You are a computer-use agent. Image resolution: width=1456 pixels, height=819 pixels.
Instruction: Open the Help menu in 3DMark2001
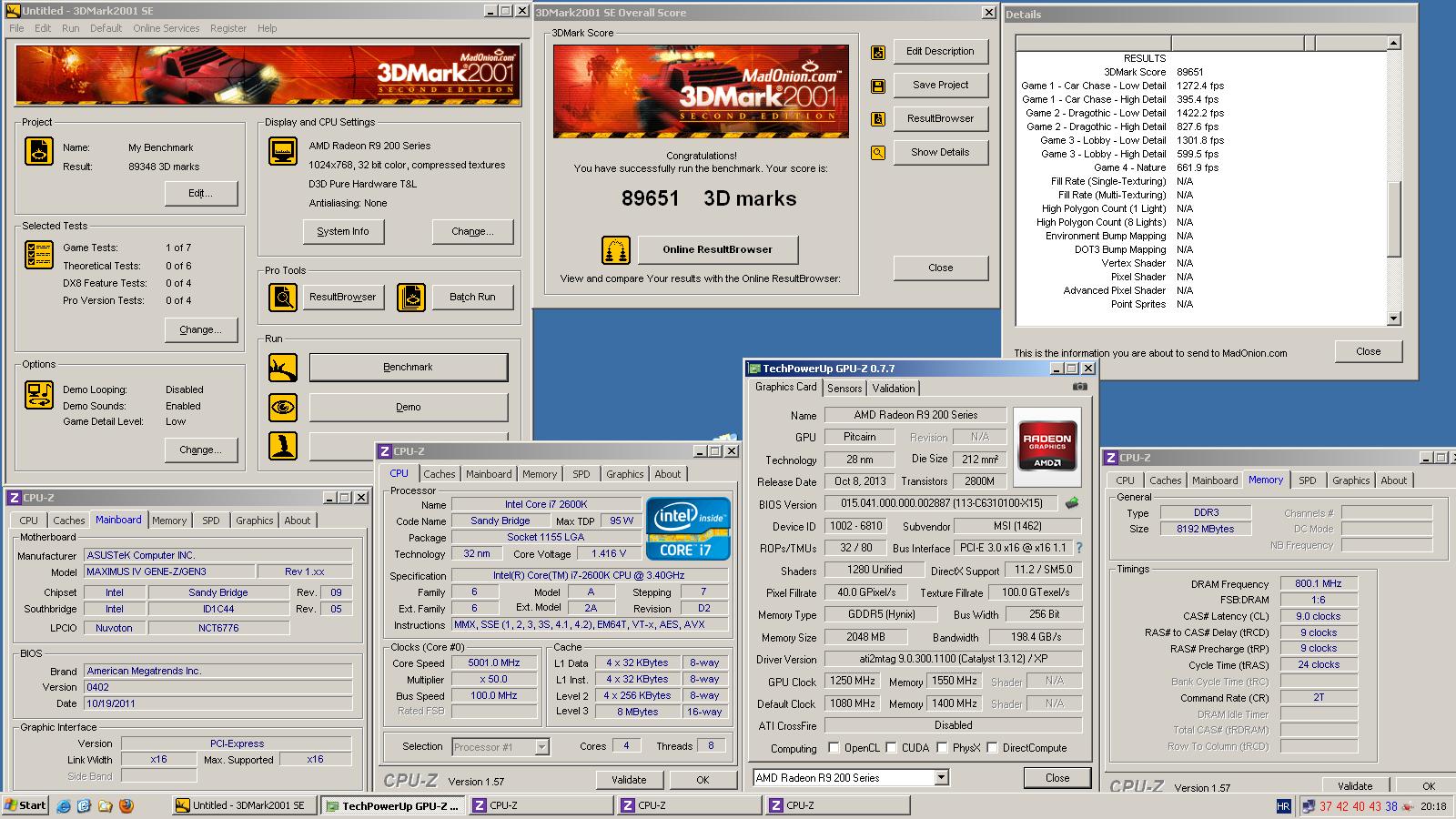tap(267, 28)
